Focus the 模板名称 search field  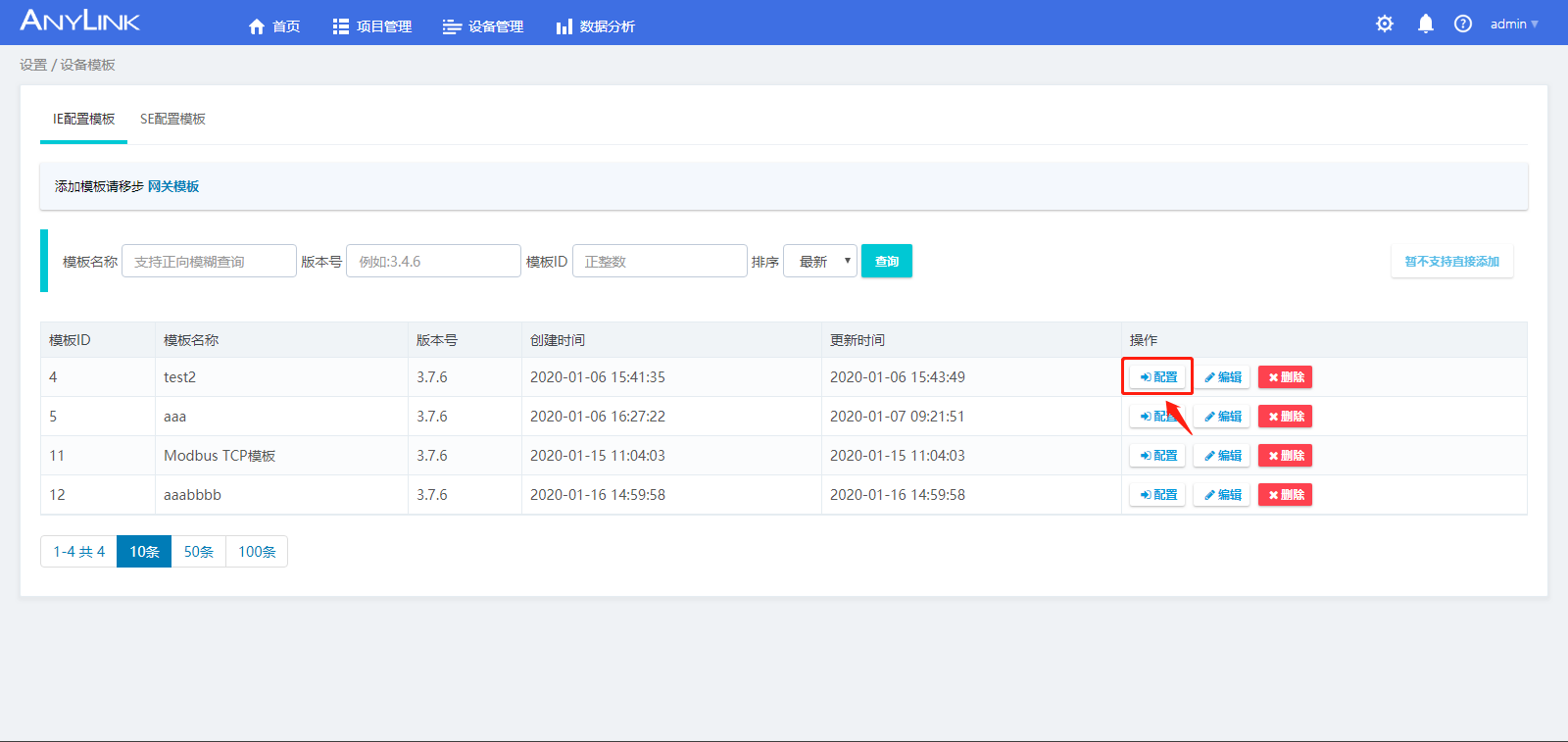click(209, 261)
